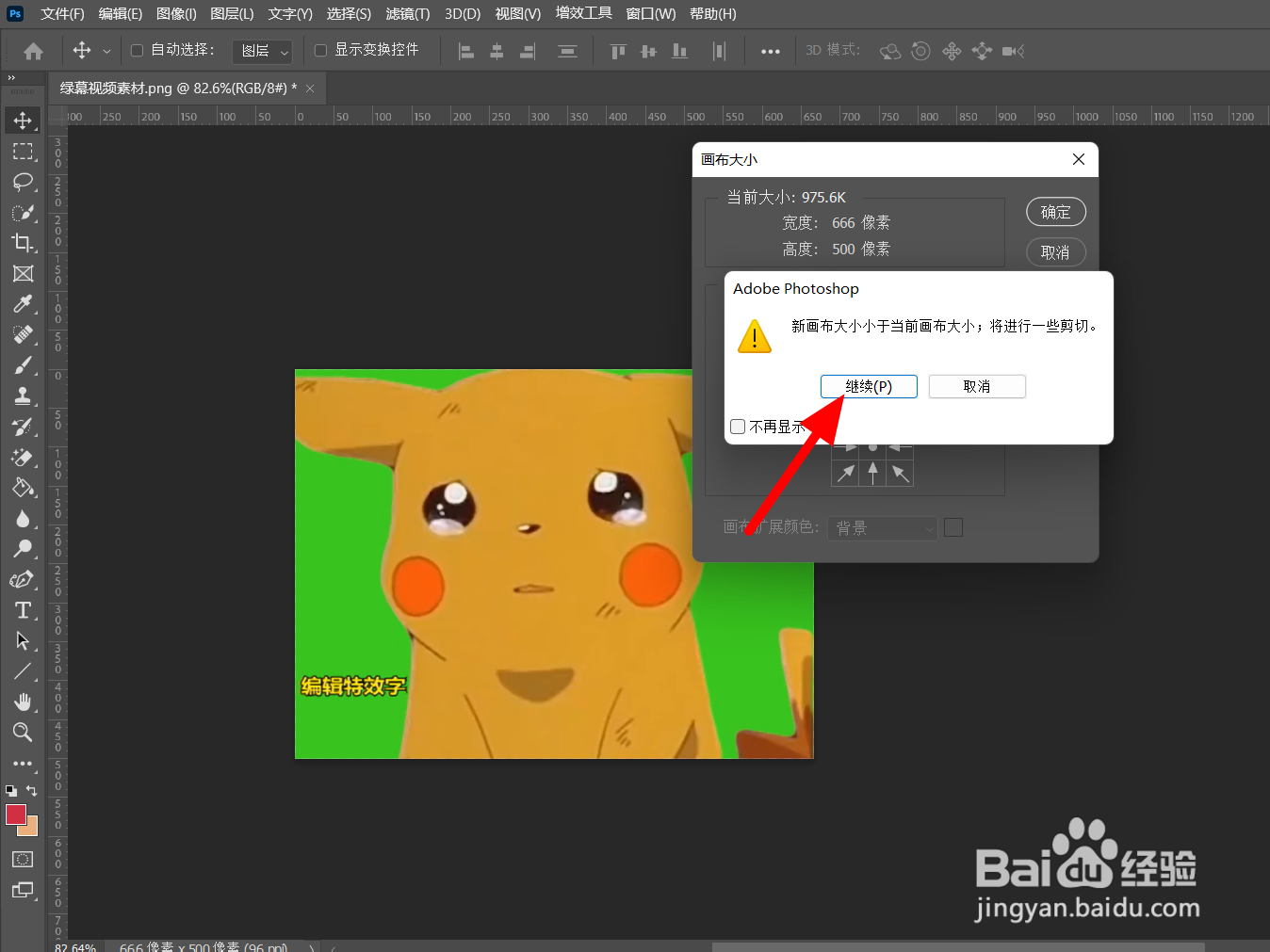The height and width of the screenshot is (952, 1270).
Task: Open the 图层 auto-select dropdown
Action: 262,51
